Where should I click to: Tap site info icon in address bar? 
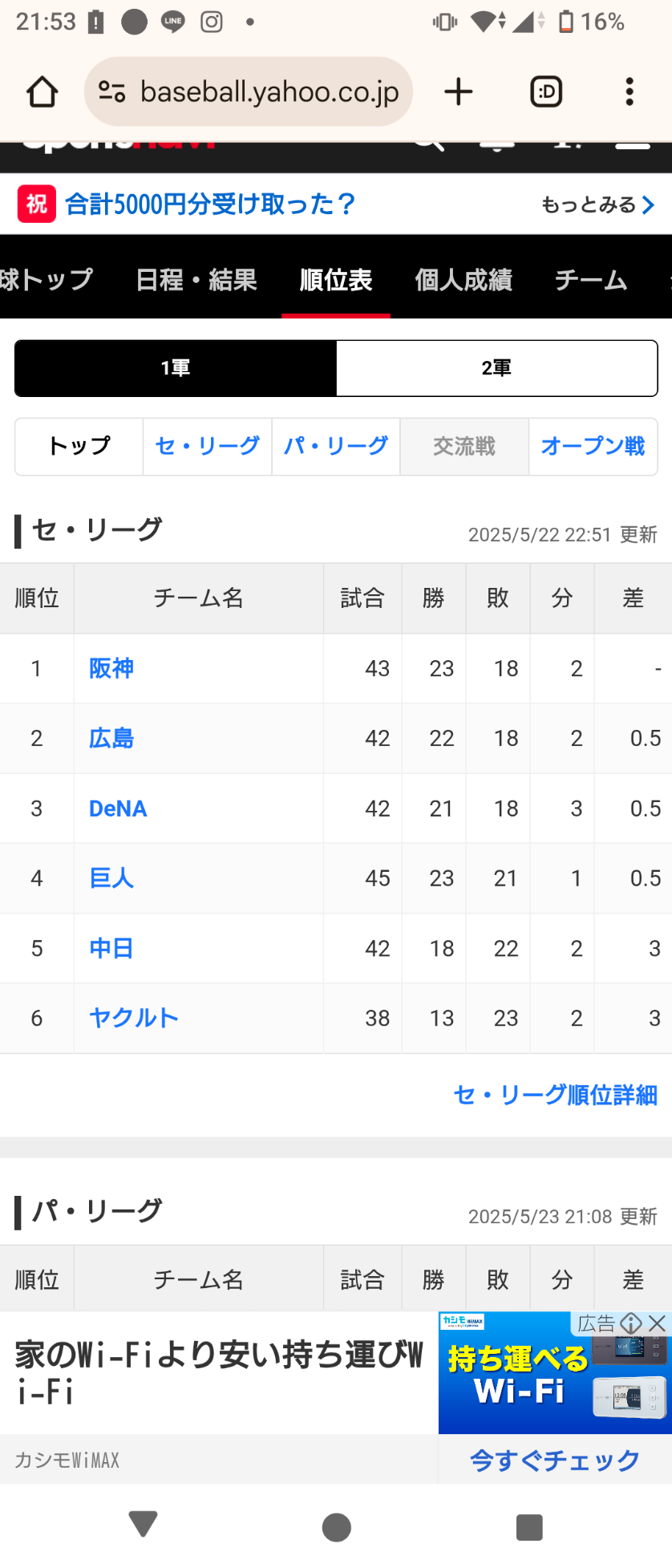pyautogui.click(x=111, y=91)
